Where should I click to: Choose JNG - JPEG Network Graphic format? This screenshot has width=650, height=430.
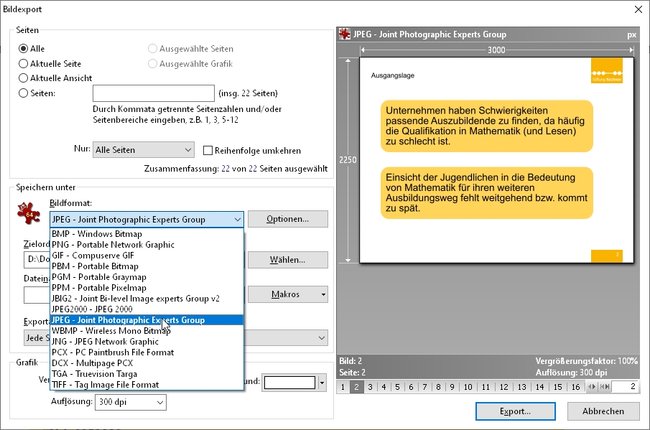point(146,342)
